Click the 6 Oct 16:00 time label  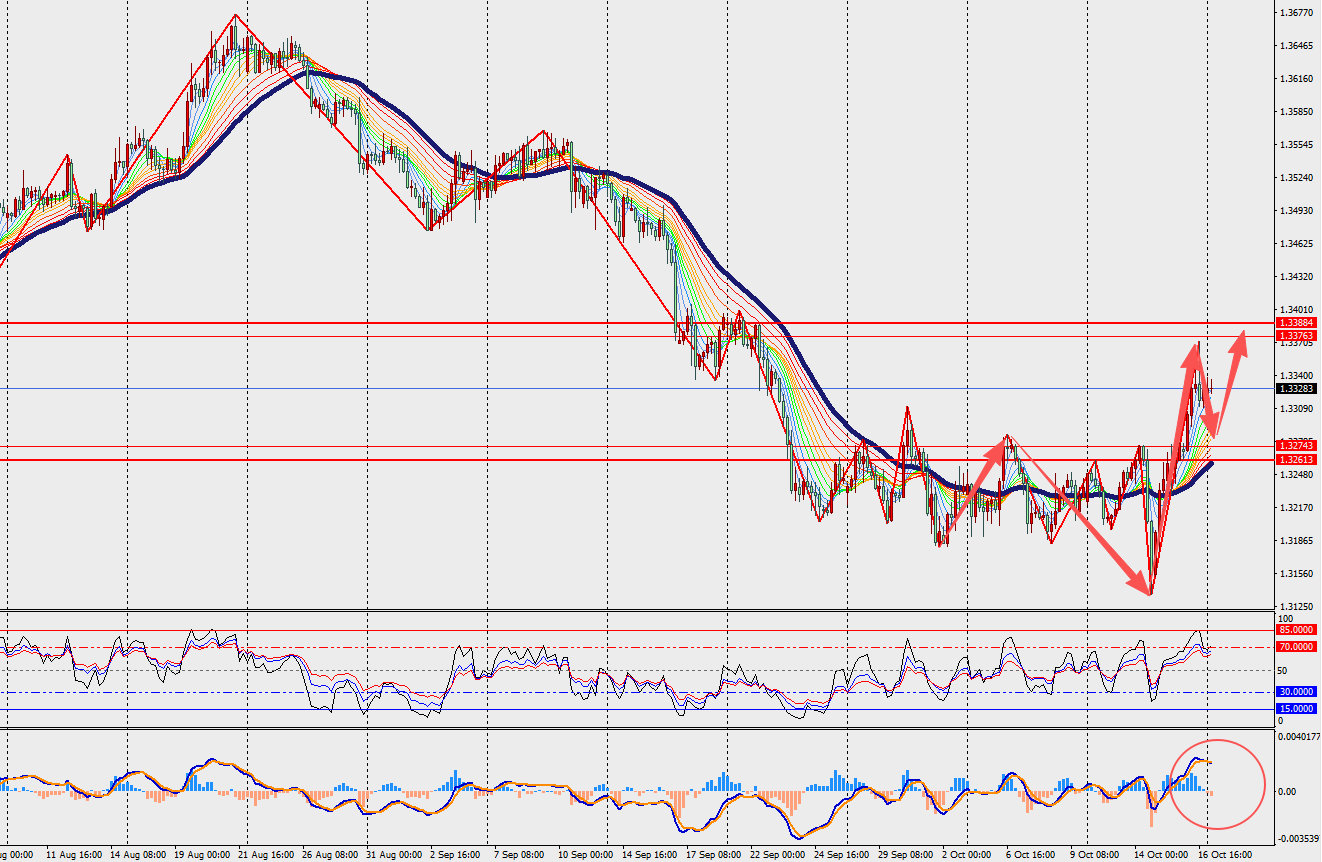click(x=1029, y=855)
